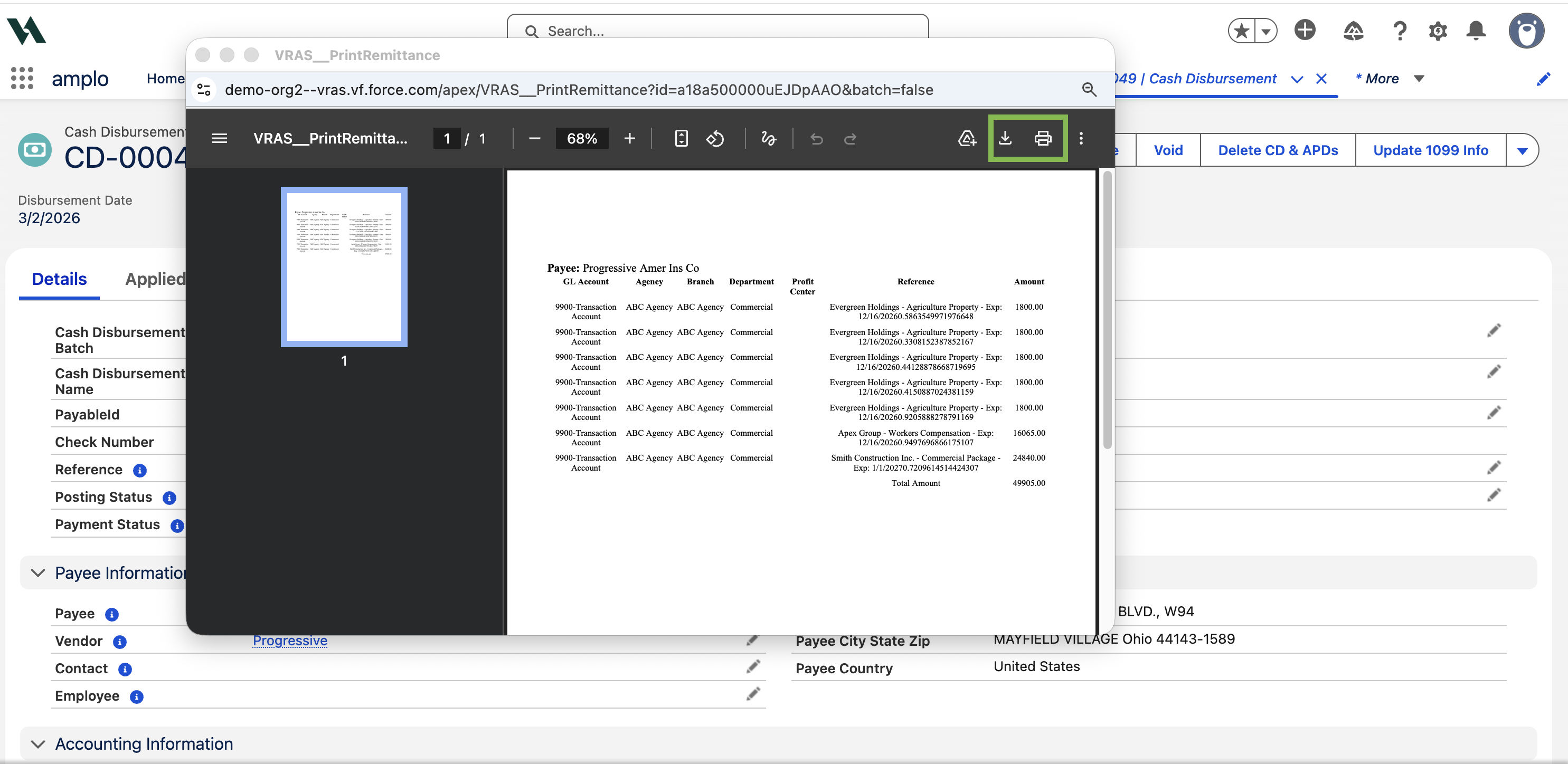Viewport: 1568px width, 764px height.
Task: Close the Cash Disbursement tab
Action: [x=1321, y=79]
